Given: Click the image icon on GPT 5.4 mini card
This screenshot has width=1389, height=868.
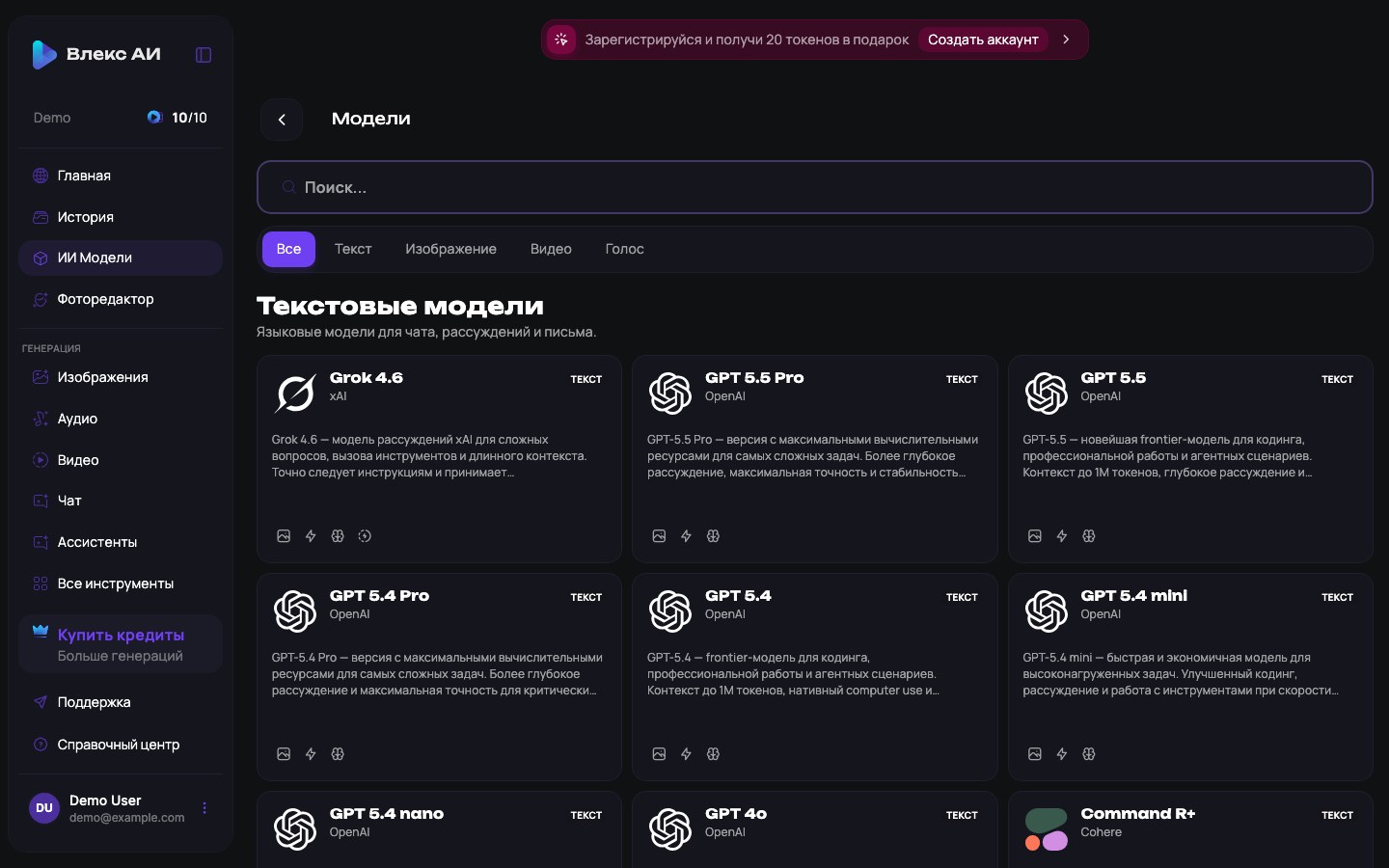Looking at the screenshot, I should (x=1035, y=754).
